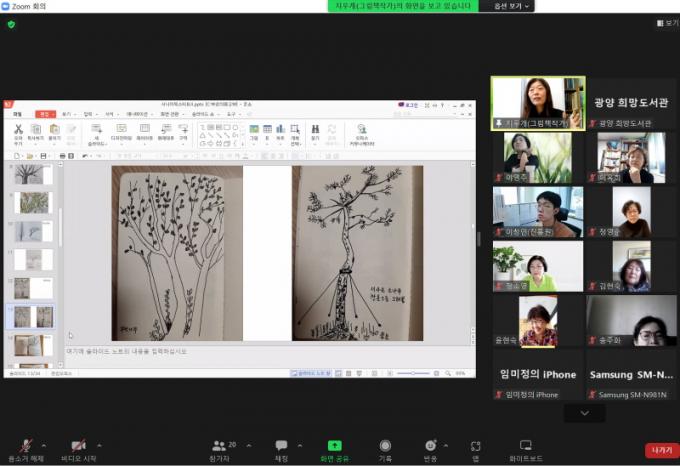This screenshot has height=466, width=680.
Task: Open the whiteboard tool
Action: click(x=525, y=446)
